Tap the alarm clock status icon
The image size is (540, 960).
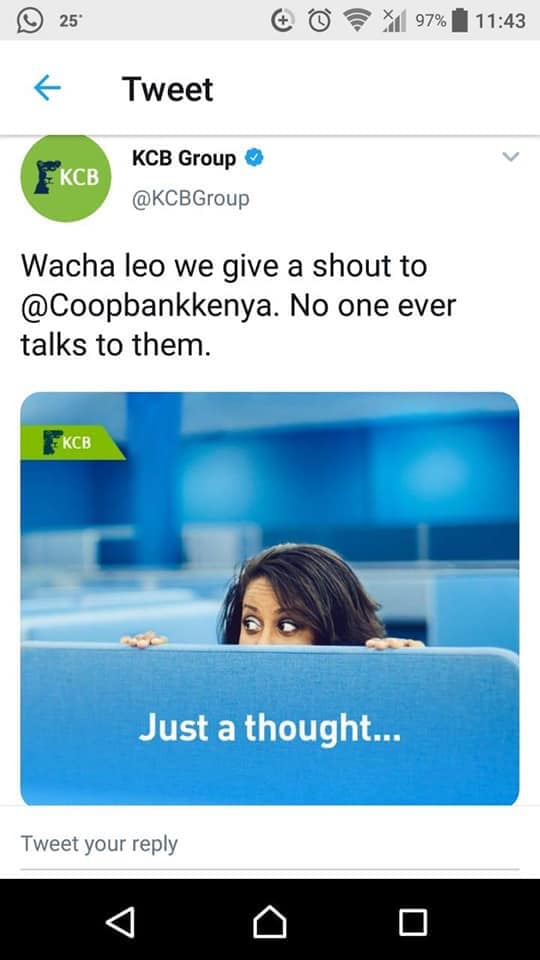[x=318, y=21]
